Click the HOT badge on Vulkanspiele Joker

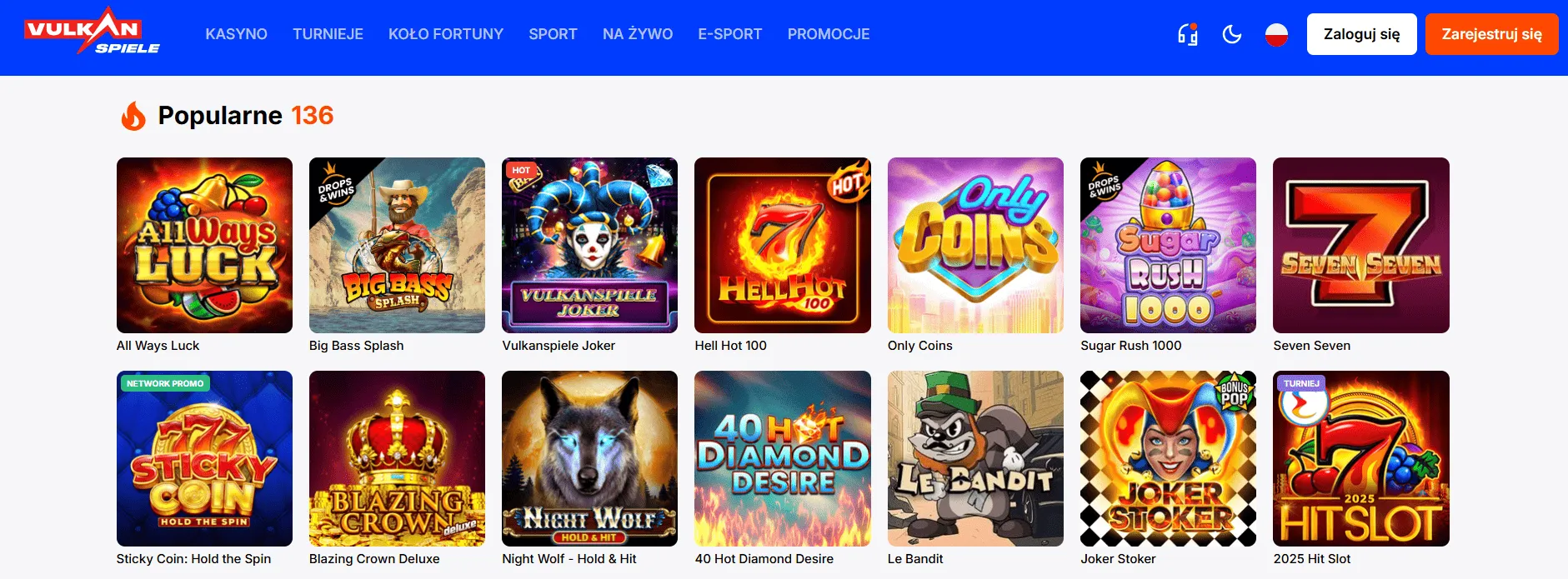[x=521, y=171]
